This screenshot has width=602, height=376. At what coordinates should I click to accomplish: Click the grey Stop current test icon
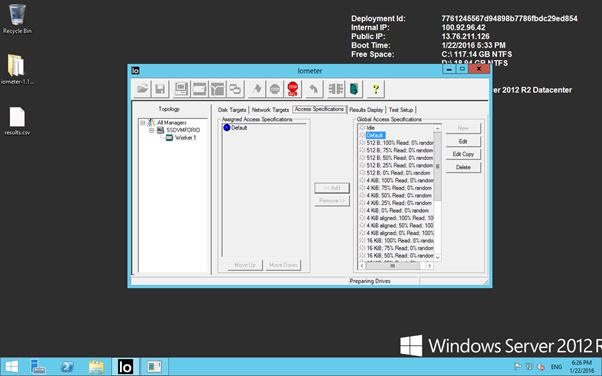[x=275, y=89]
